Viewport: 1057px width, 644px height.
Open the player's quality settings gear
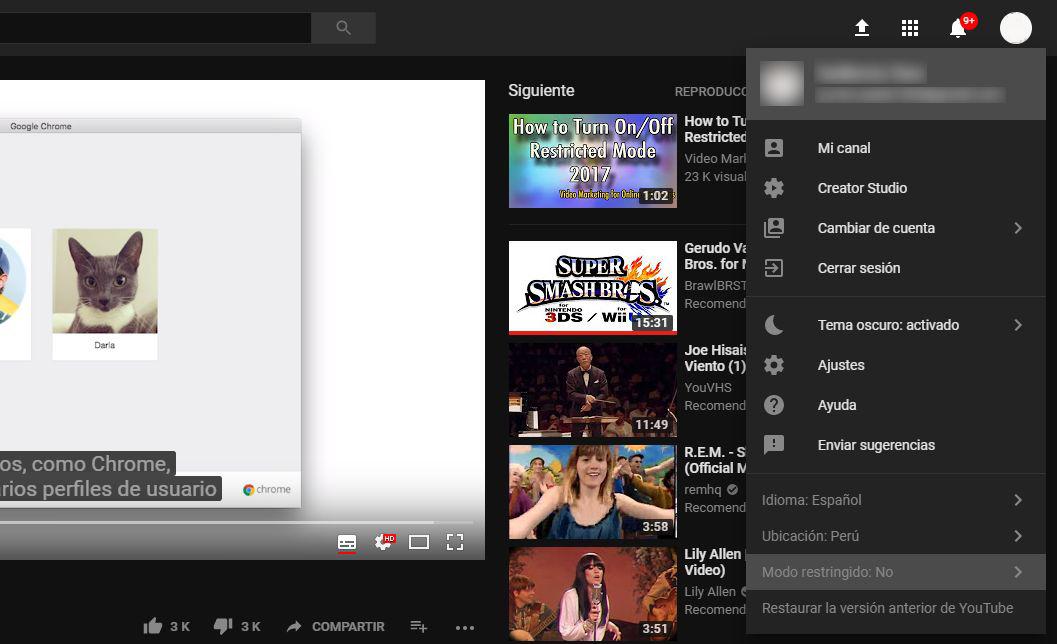[383, 542]
